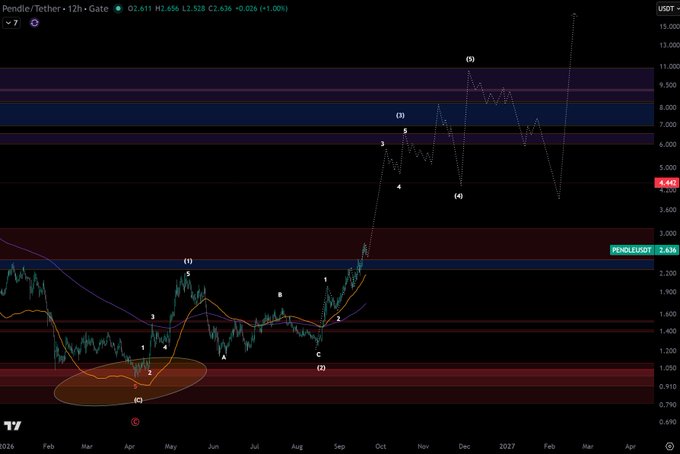This screenshot has height=454, width=680.
Task: Click the 8.000 price axis value
Action: [x=668, y=107]
